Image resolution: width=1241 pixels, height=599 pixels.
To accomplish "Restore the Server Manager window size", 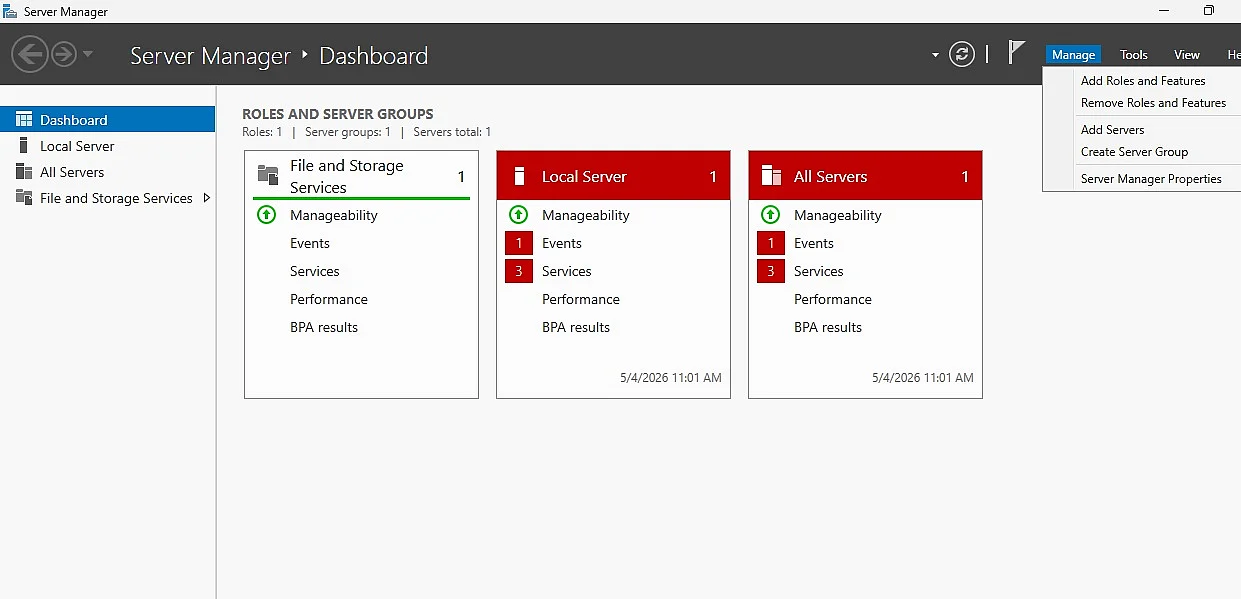I will [x=1209, y=11].
